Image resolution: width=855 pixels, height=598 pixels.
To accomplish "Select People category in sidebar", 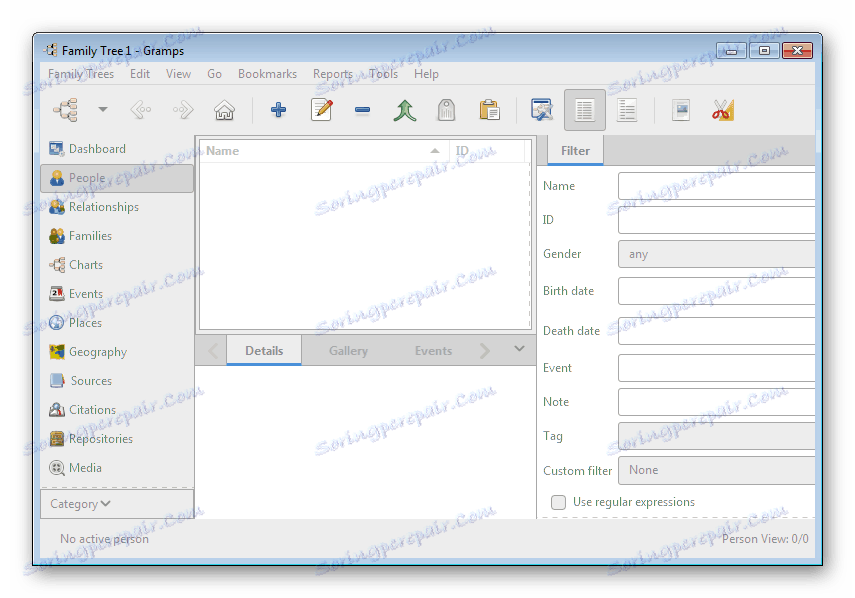I will pyautogui.click(x=117, y=178).
